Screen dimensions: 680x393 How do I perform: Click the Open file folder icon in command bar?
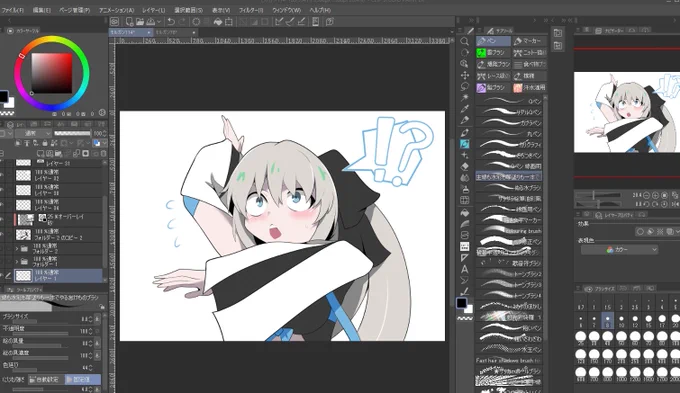click(140, 22)
